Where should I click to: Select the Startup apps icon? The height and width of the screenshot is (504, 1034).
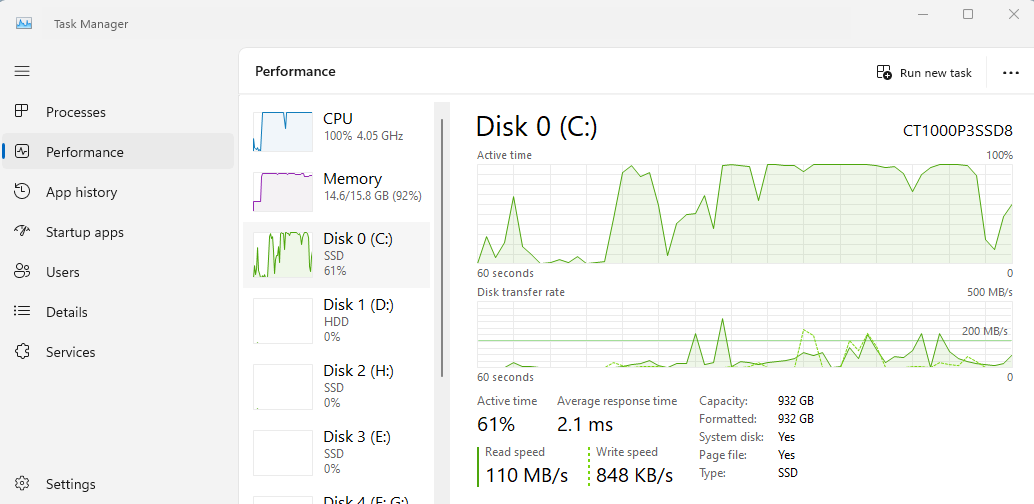(22, 232)
